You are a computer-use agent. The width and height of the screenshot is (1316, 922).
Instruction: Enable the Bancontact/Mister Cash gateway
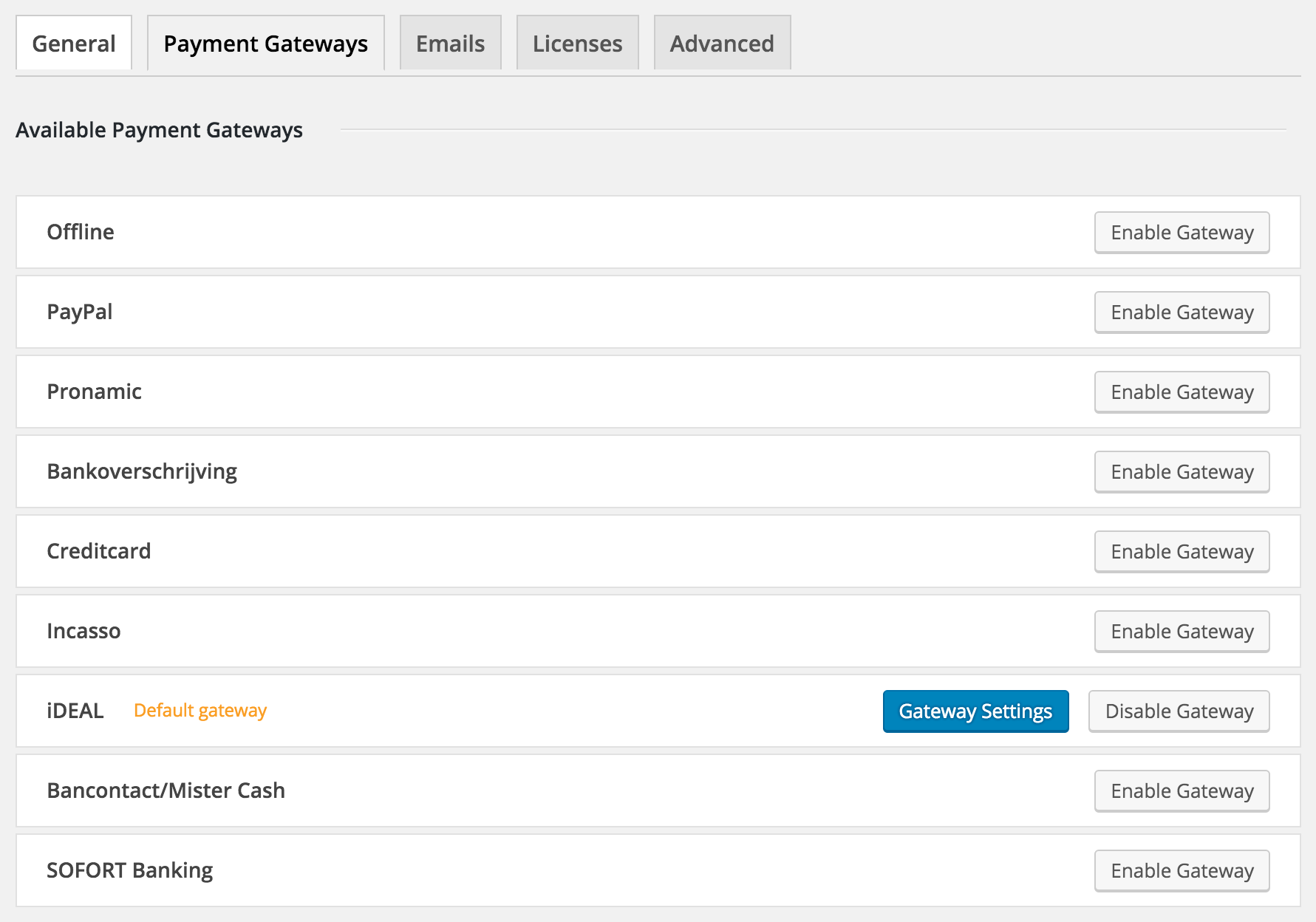pos(1182,791)
